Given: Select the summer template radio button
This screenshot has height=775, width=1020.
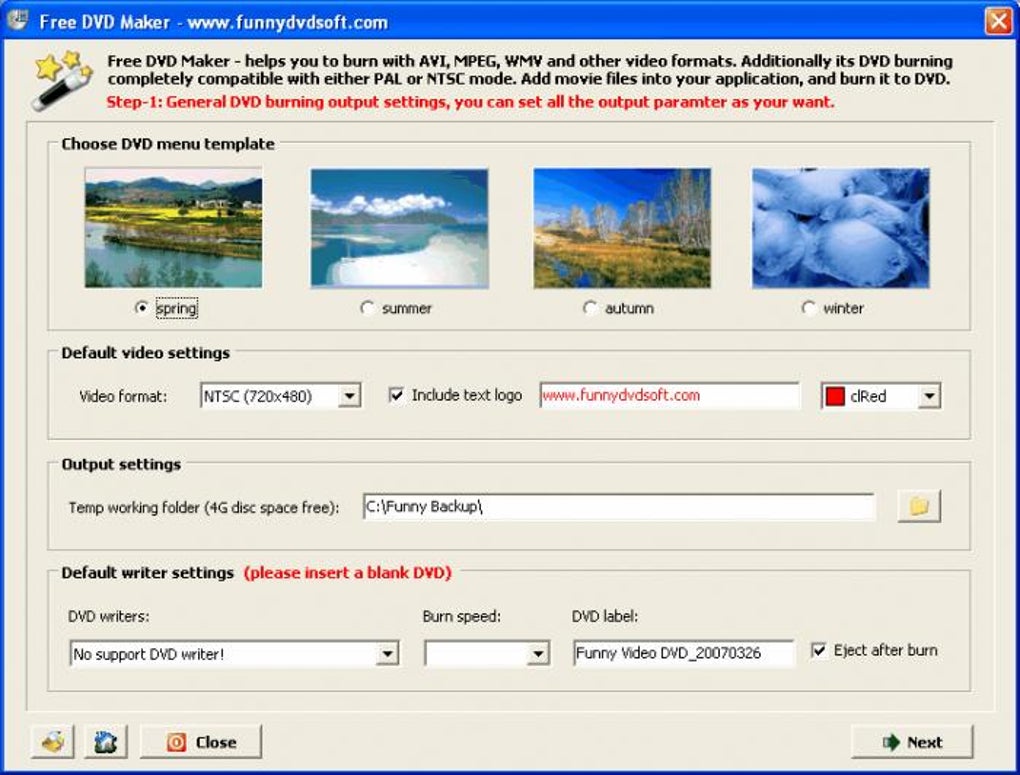Looking at the screenshot, I should tap(367, 308).
